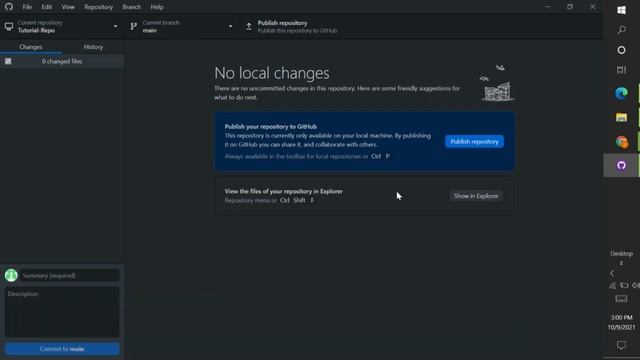Open Google Chrome from taskbar

click(621, 142)
